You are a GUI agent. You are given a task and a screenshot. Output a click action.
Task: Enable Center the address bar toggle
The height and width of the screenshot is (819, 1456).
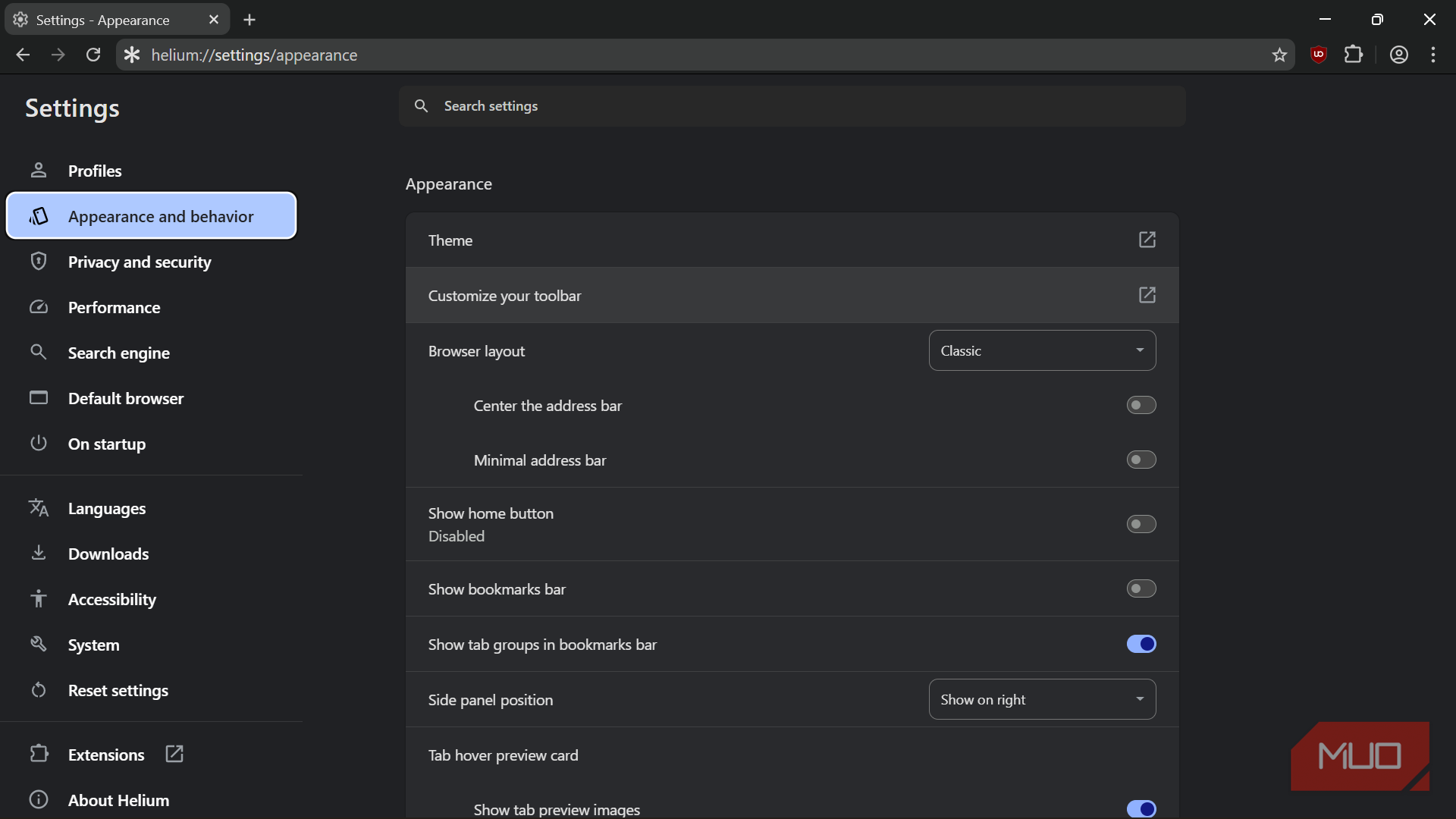point(1141,405)
